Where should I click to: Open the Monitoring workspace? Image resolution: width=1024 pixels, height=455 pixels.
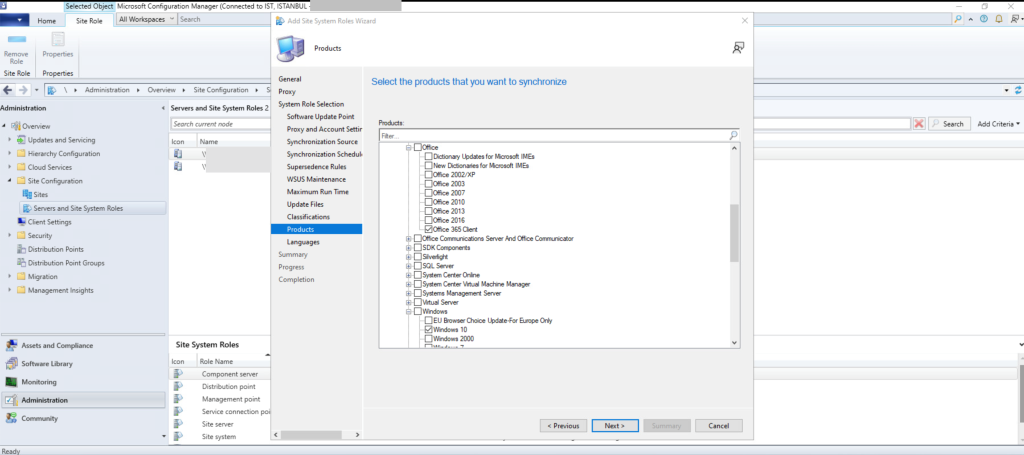[x=38, y=381]
